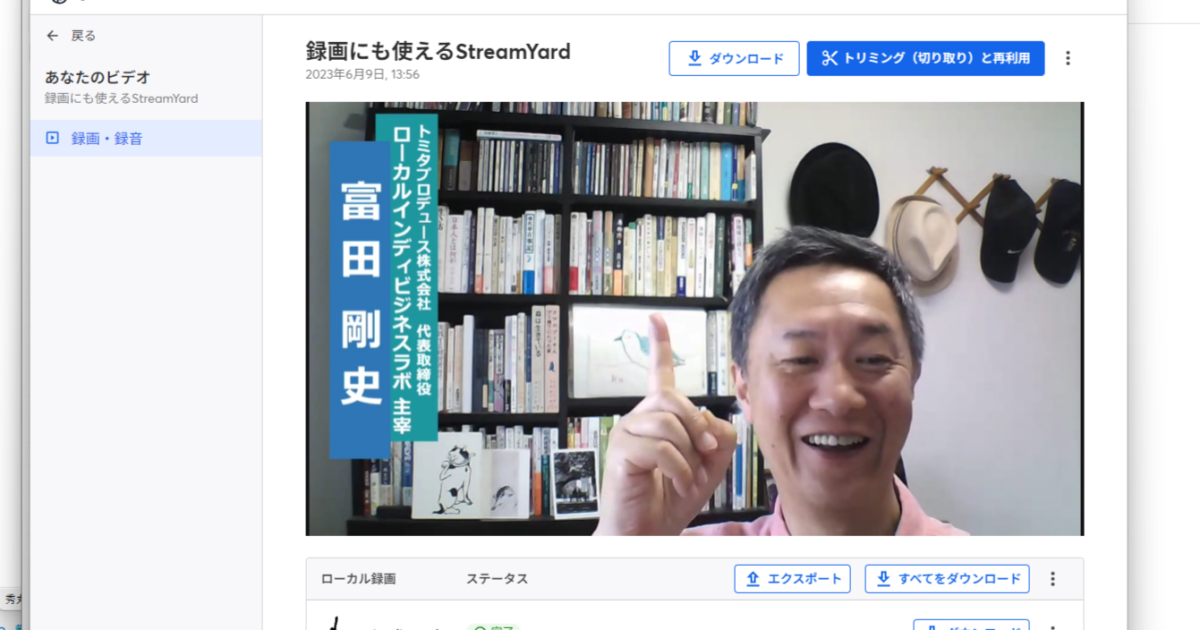Select 録画・録音 in the sidebar
Screen dimensions: 1200x630
point(106,138)
